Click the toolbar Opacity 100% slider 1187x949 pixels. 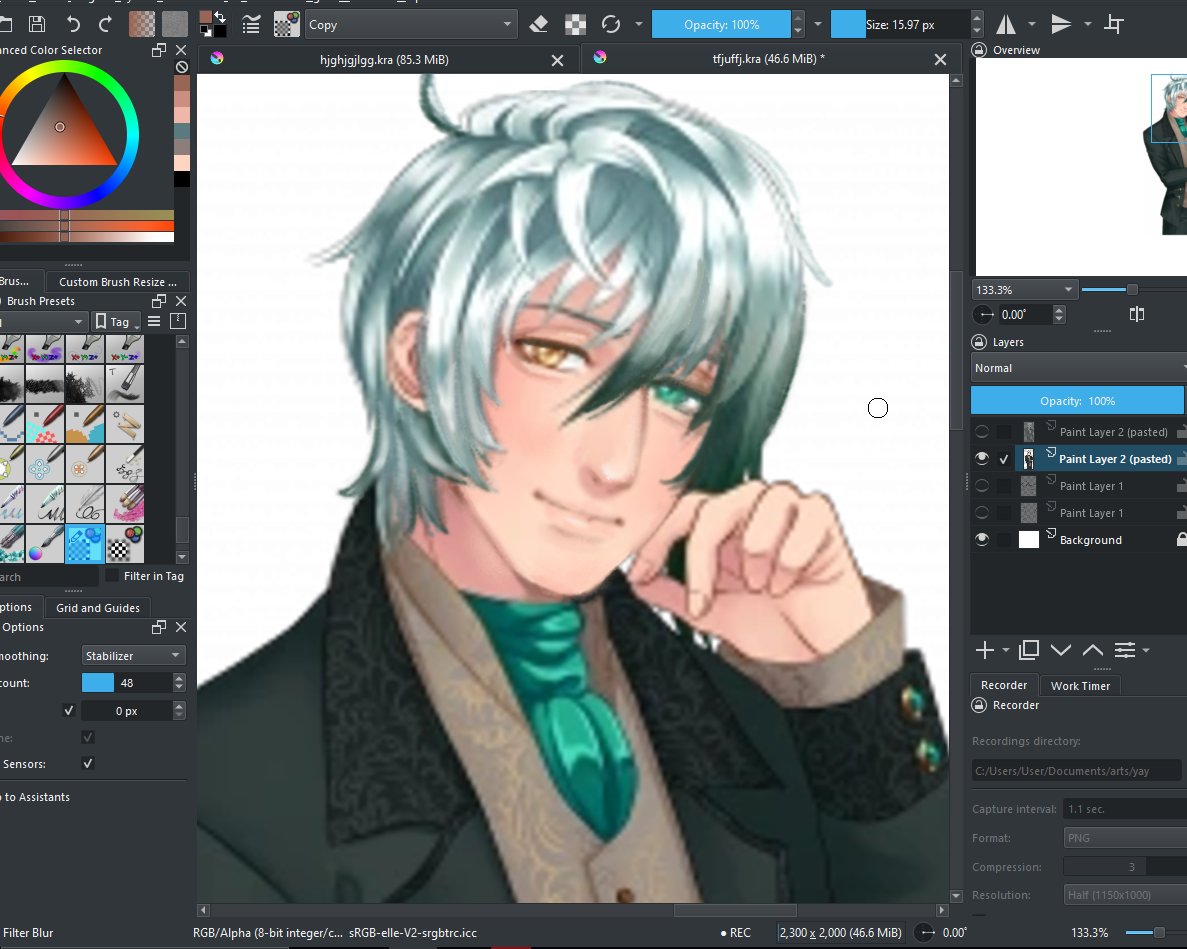tap(721, 25)
